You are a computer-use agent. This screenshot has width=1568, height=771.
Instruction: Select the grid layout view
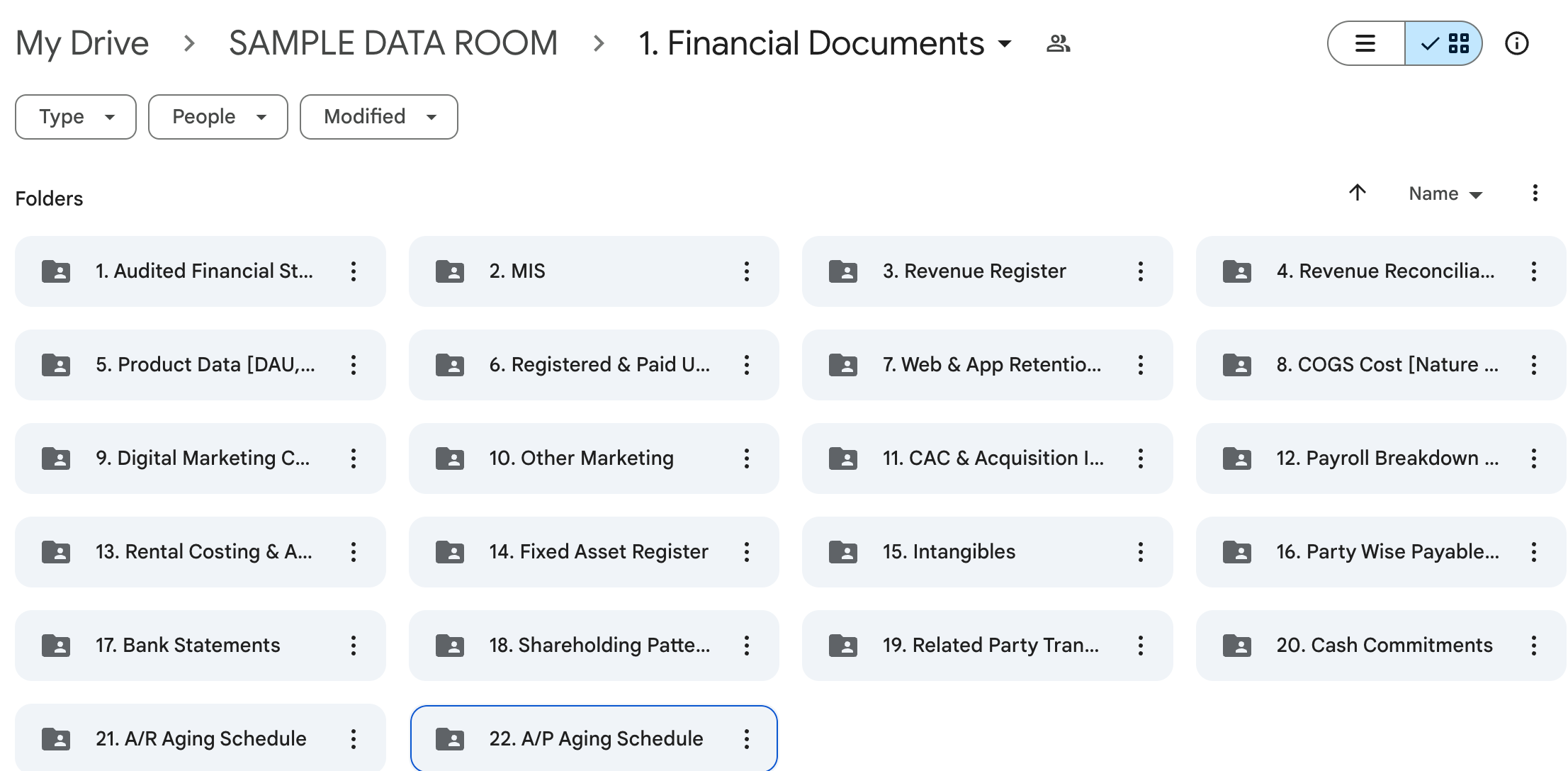tap(1445, 44)
